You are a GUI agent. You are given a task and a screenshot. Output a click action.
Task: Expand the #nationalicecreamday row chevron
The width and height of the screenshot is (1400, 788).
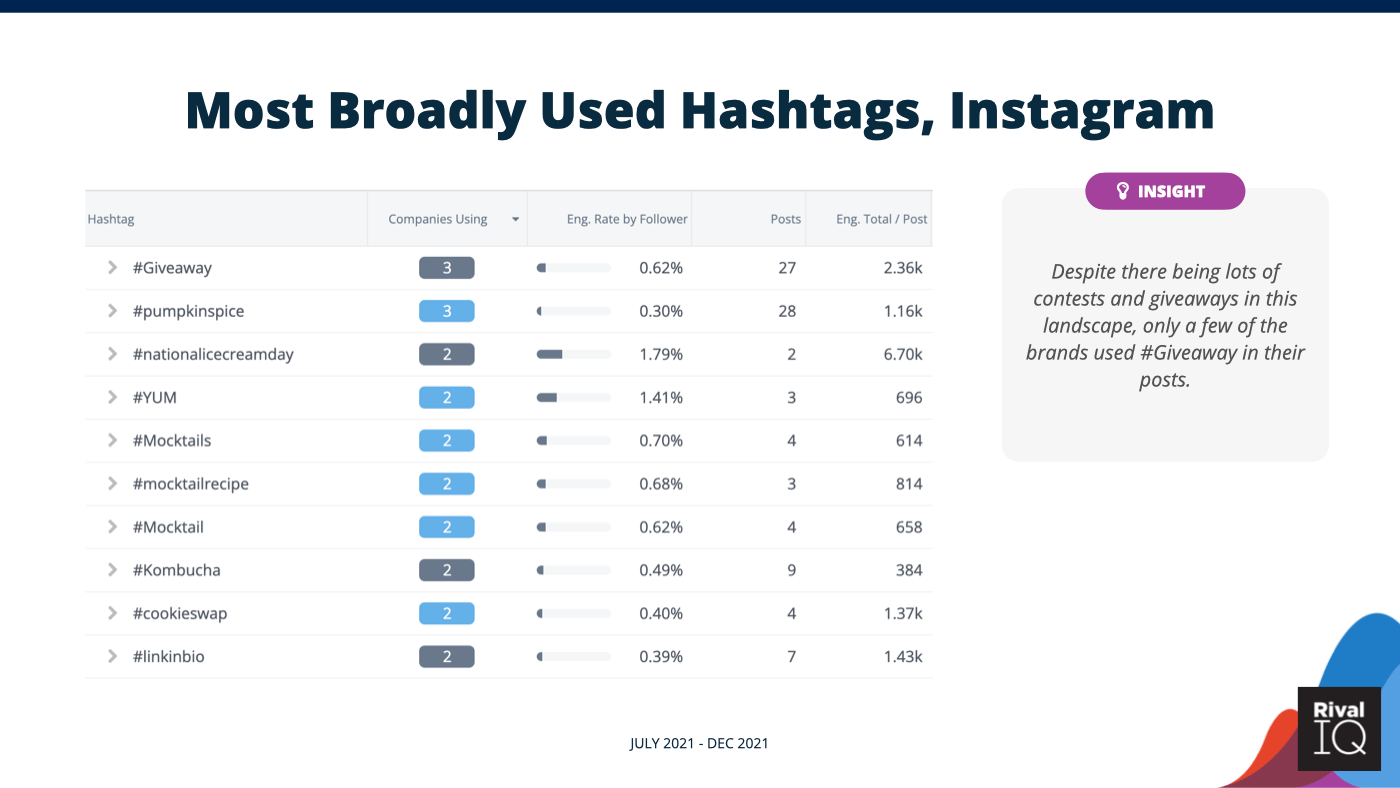113,354
